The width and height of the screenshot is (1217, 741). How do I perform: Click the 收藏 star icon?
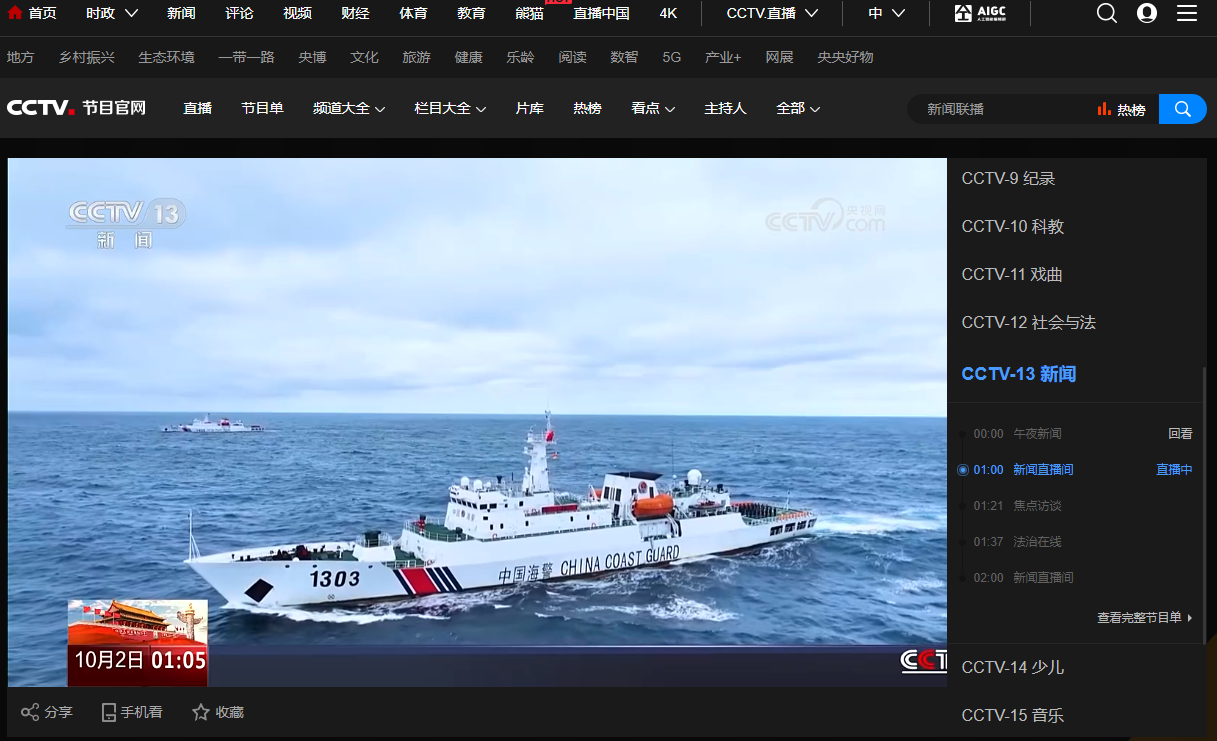[x=201, y=712]
